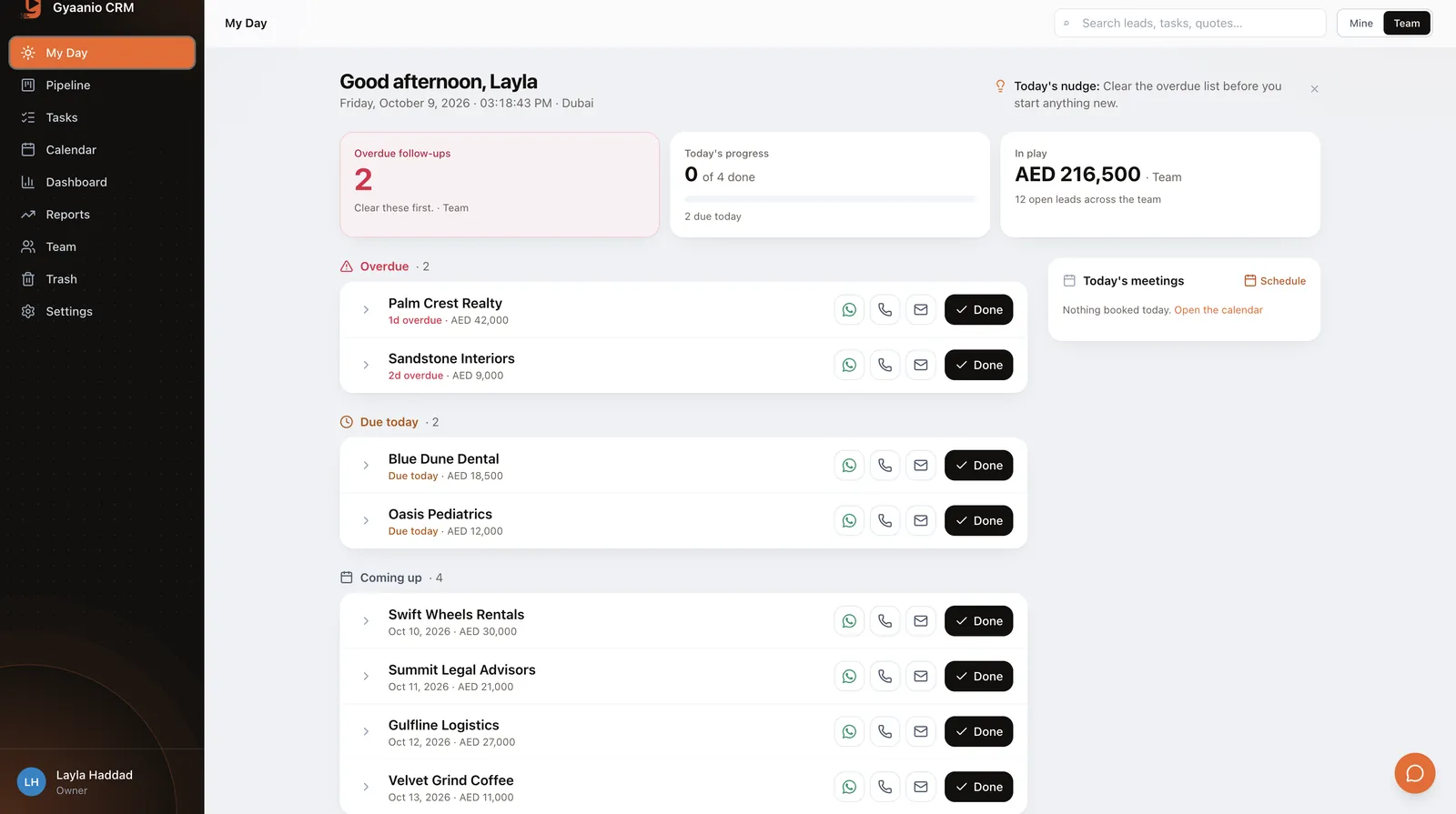This screenshot has height=814, width=1456.
Task: Switch view to Mine
Action: (1361, 24)
